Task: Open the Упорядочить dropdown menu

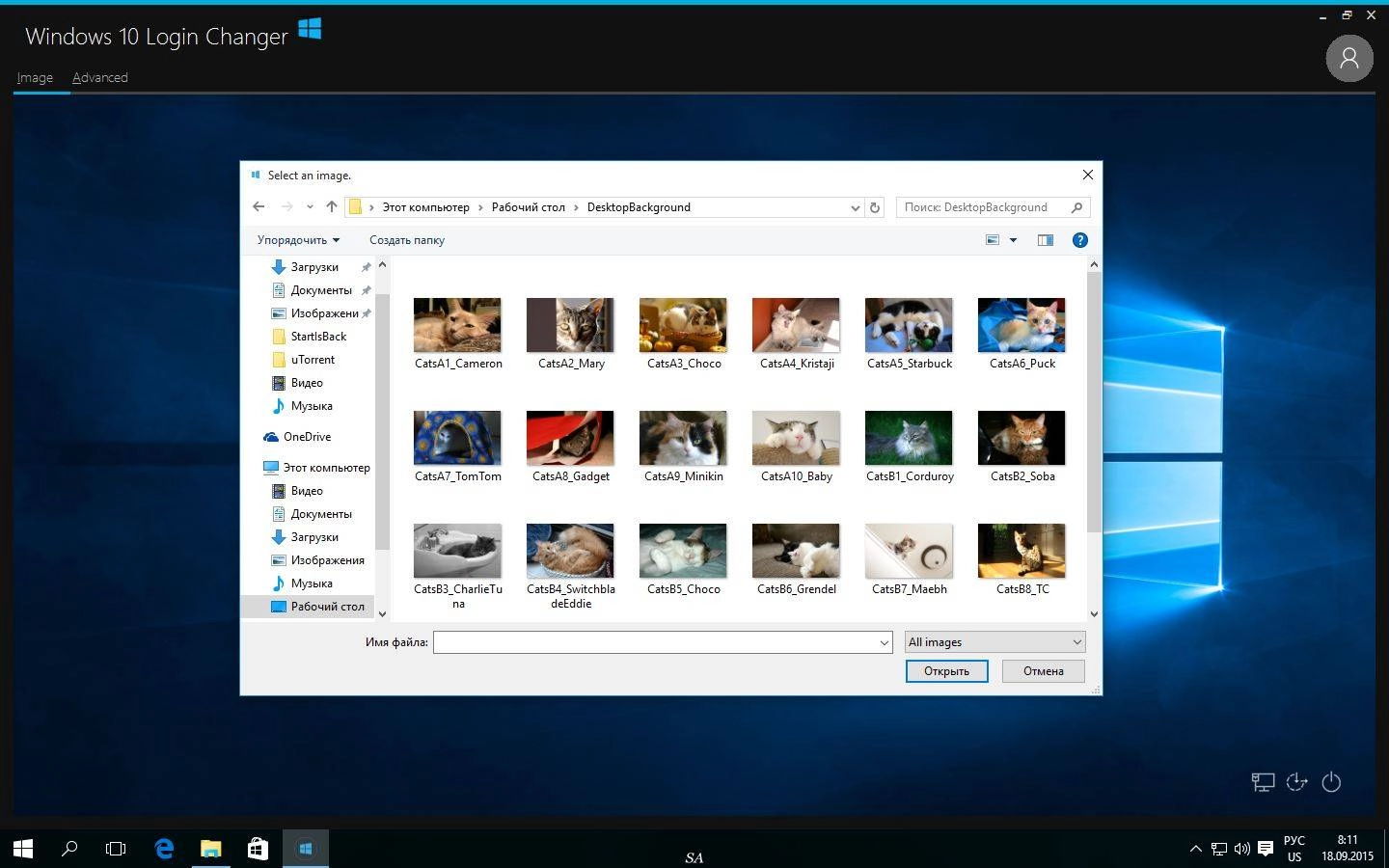Action: (x=298, y=240)
